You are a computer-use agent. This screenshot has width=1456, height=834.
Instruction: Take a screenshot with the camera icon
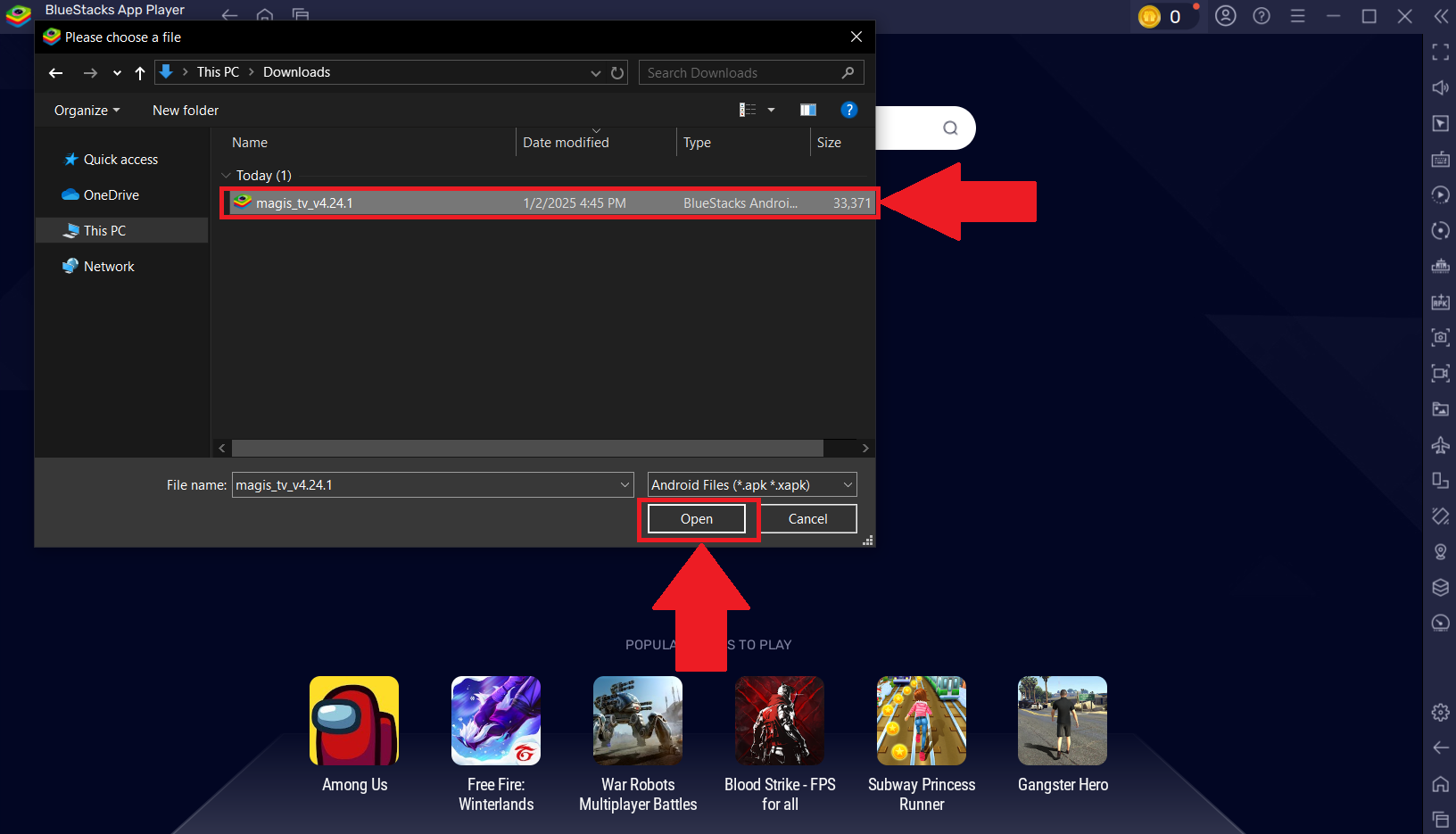(x=1440, y=338)
